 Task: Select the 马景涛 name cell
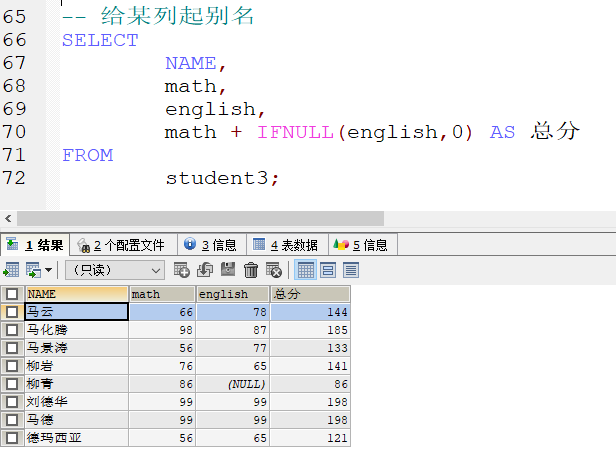[77, 348]
